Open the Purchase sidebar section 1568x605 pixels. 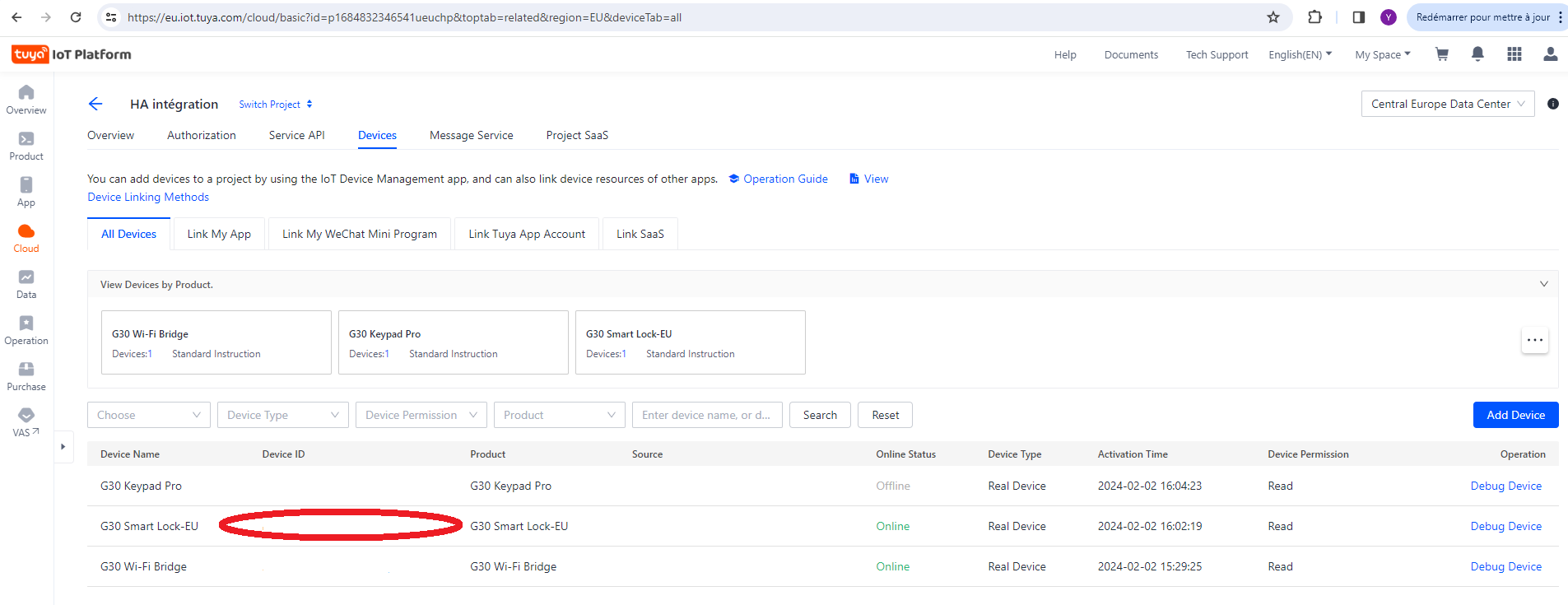(26, 376)
